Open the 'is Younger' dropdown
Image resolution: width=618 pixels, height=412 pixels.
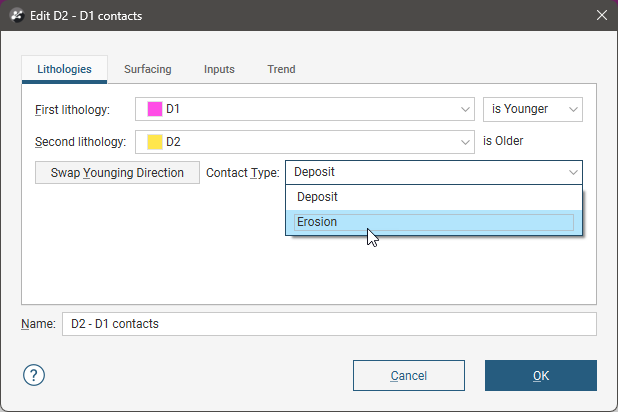tap(532, 109)
